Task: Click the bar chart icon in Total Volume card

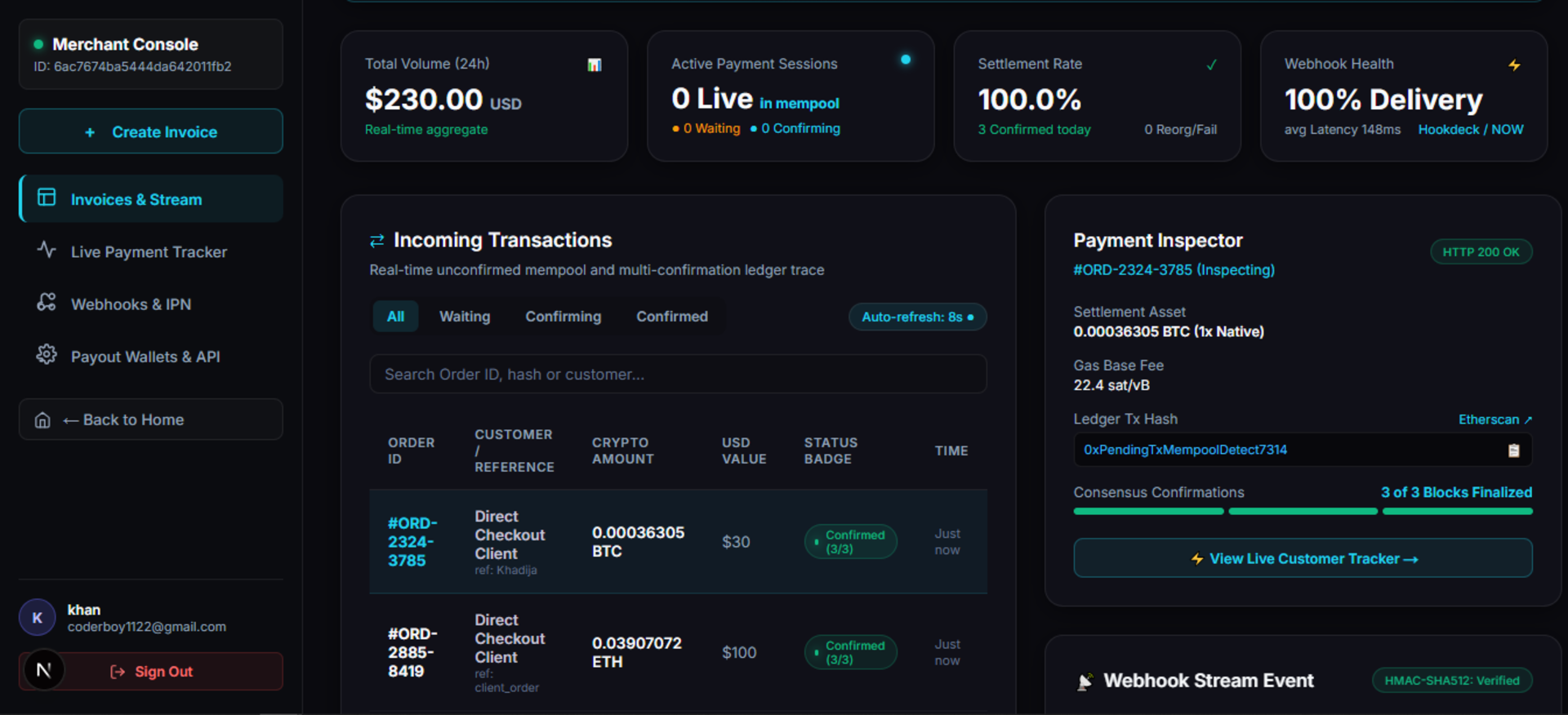Action: click(x=595, y=65)
